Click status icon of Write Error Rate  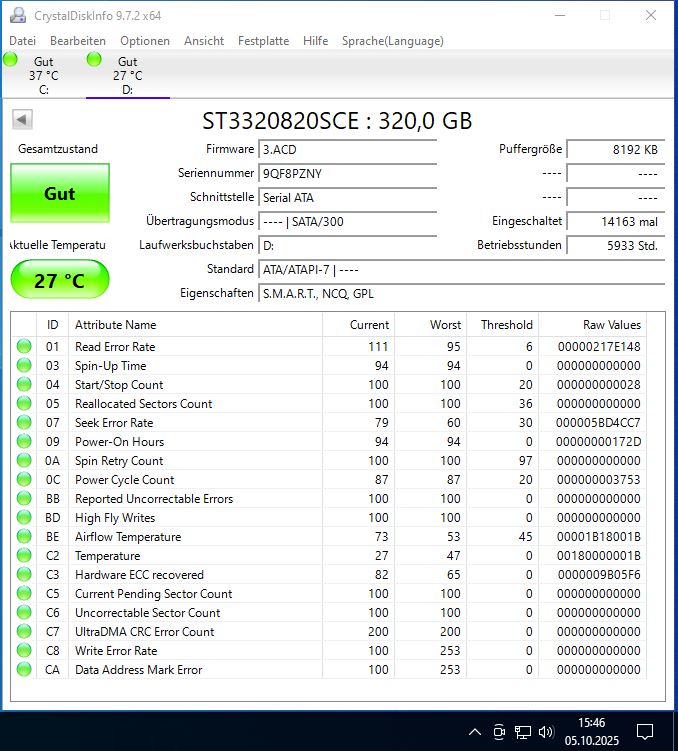tap(24, 650)
